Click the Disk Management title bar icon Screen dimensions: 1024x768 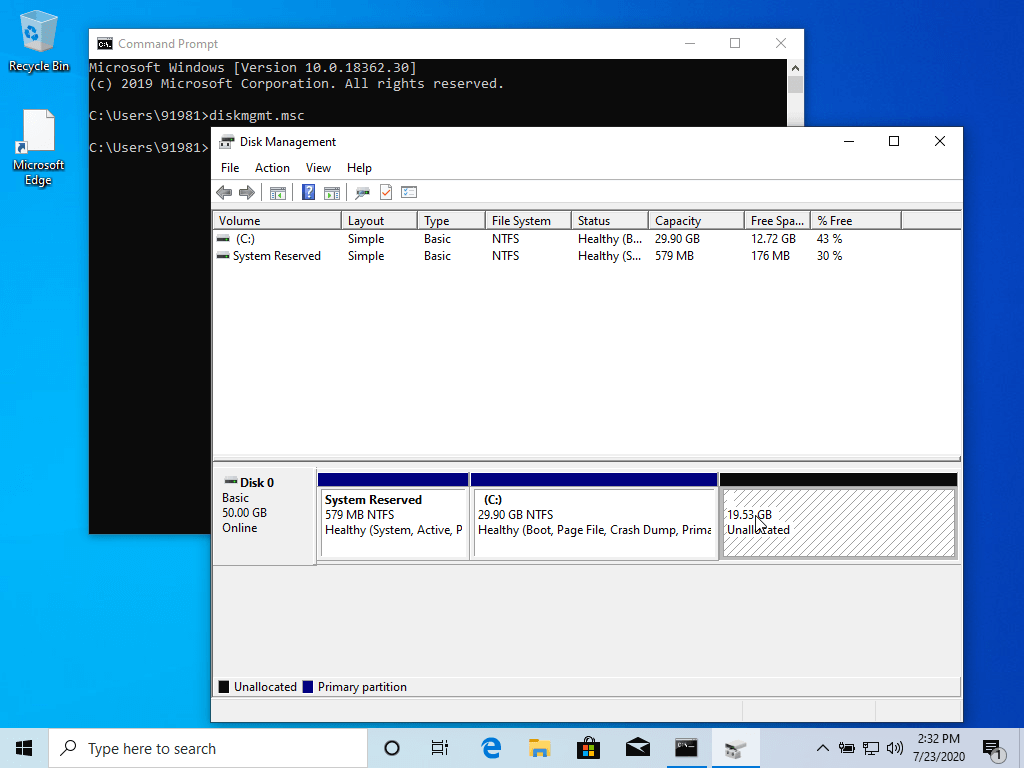(227, 142)
